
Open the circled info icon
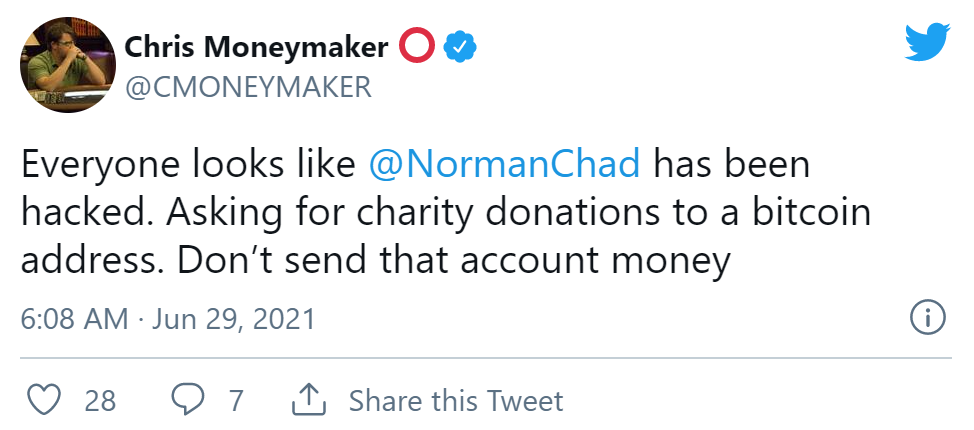tap(927, 318)
